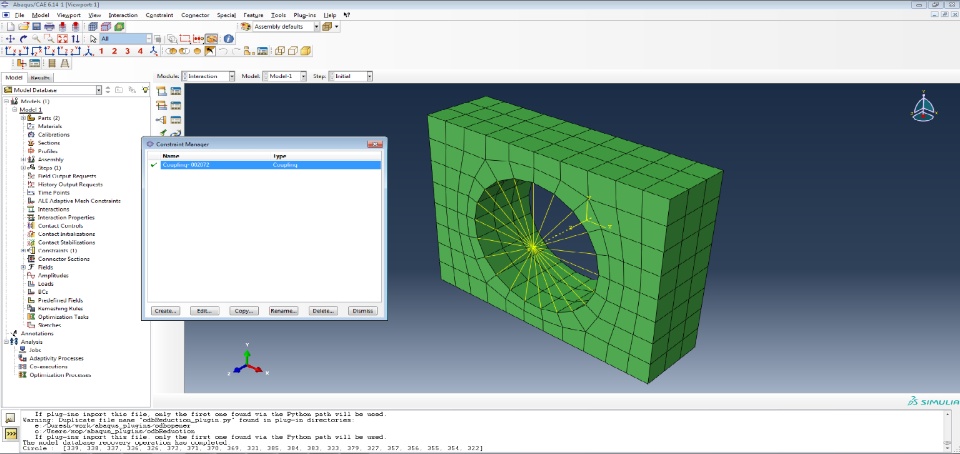Click Copy... in Constraint Manager
Viewport: 960px width, 454px height.
(x=243, y=311)
